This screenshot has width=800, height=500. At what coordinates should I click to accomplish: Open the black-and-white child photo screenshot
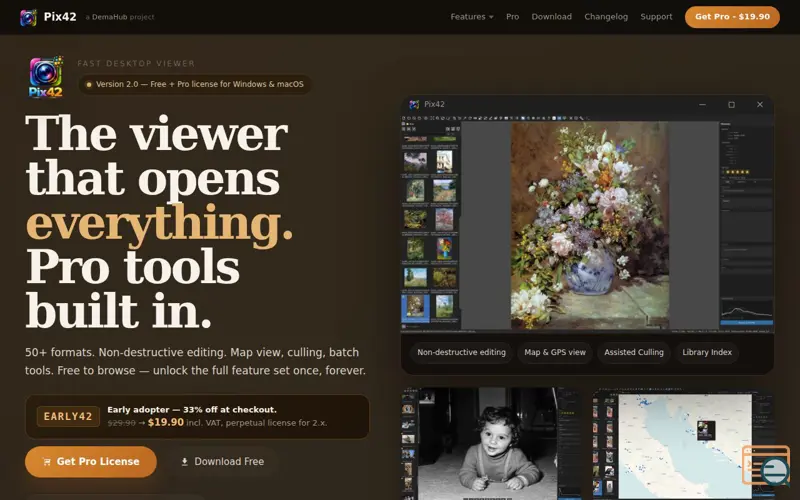click(x=492, y=444)
